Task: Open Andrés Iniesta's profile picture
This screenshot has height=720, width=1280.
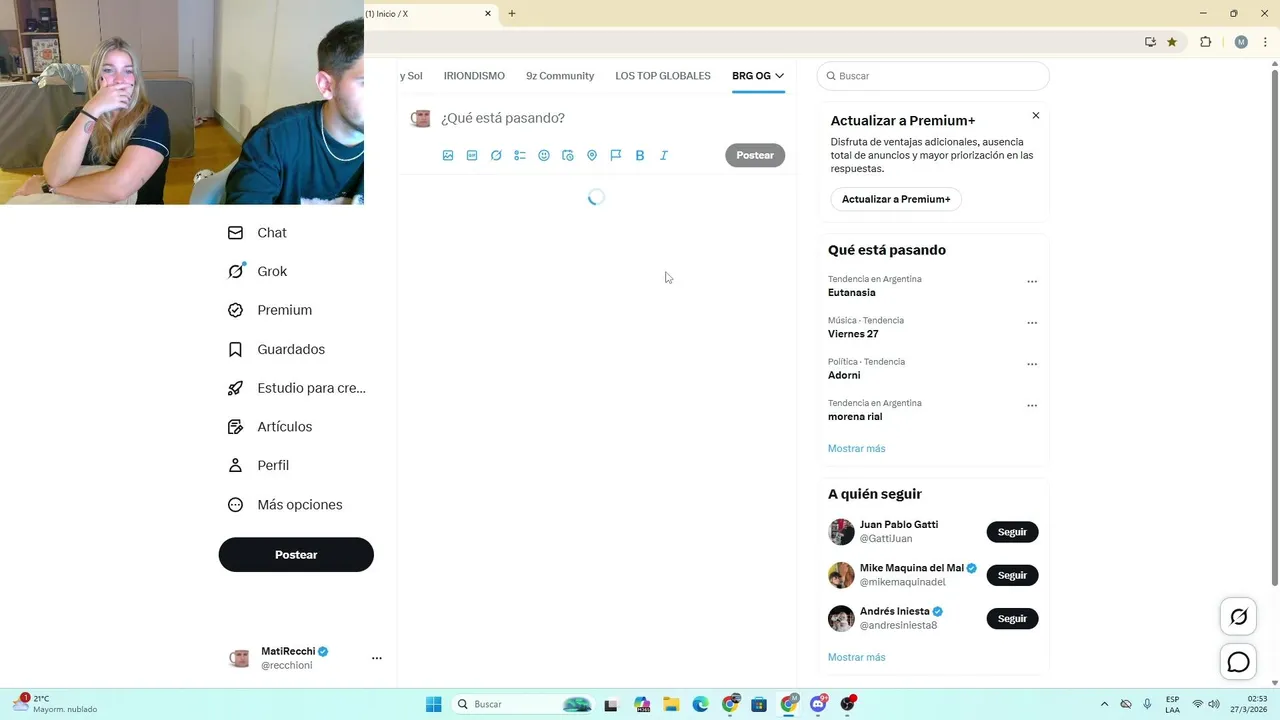Action: point(841,618)
